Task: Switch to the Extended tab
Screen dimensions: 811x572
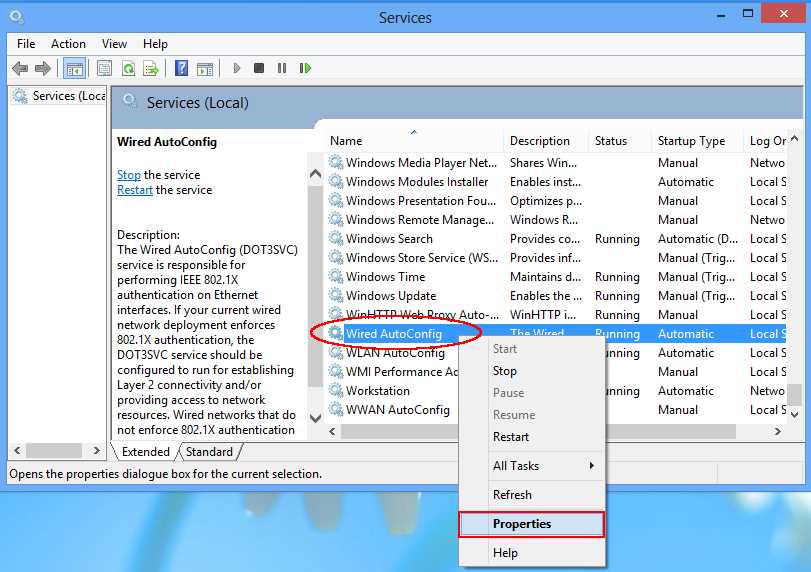Action: [x=146, y=451]
